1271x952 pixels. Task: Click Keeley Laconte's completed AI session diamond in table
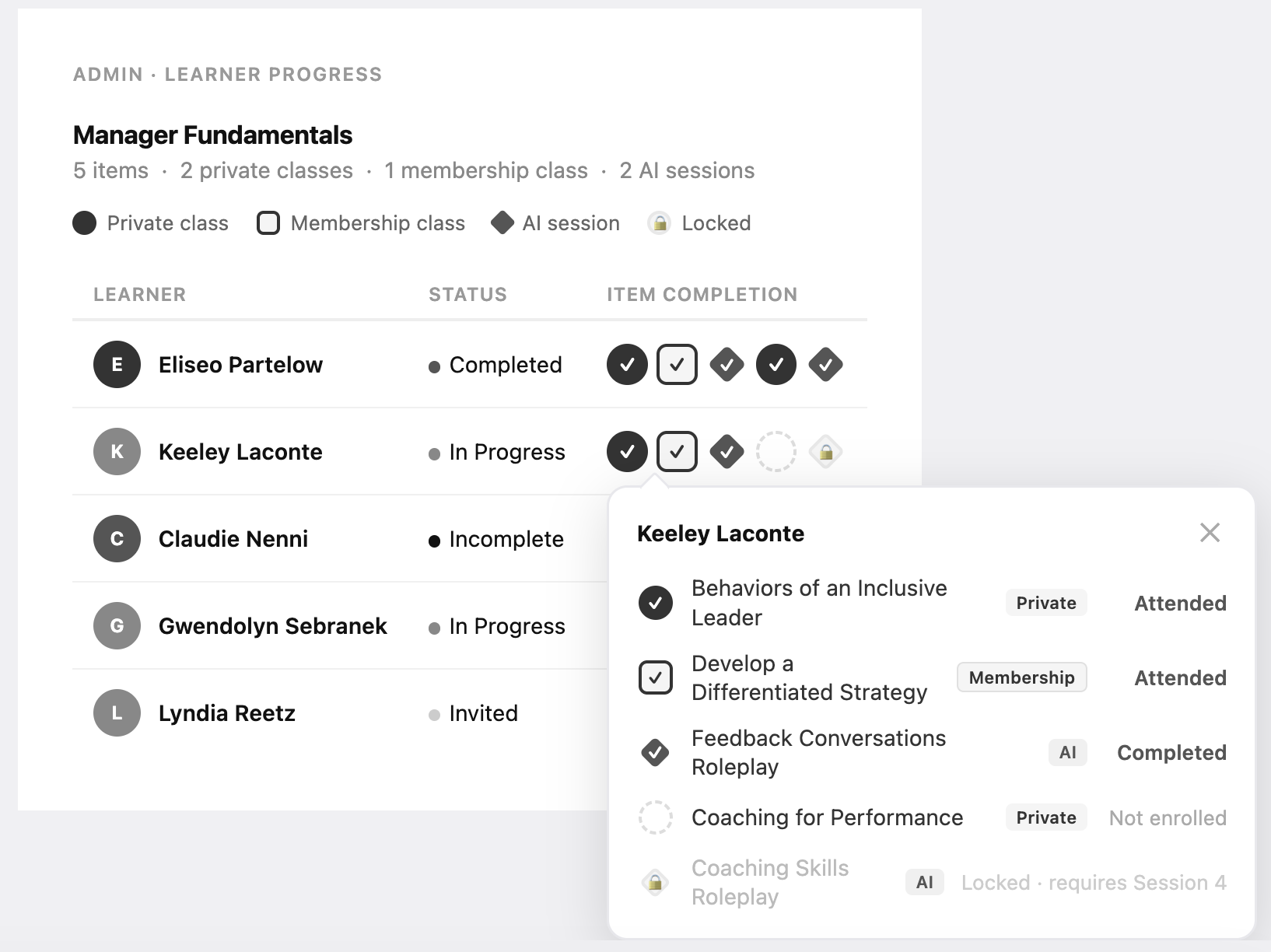point(727,451)
